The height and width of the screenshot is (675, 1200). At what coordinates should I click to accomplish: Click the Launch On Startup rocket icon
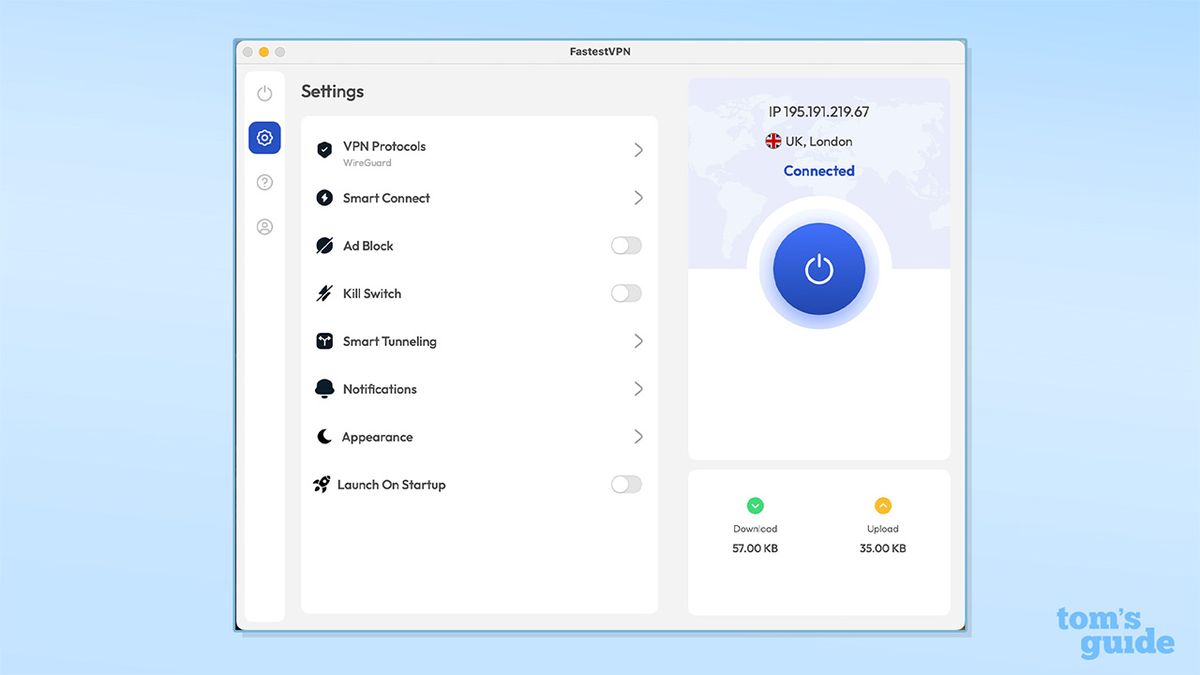(324, 484)
